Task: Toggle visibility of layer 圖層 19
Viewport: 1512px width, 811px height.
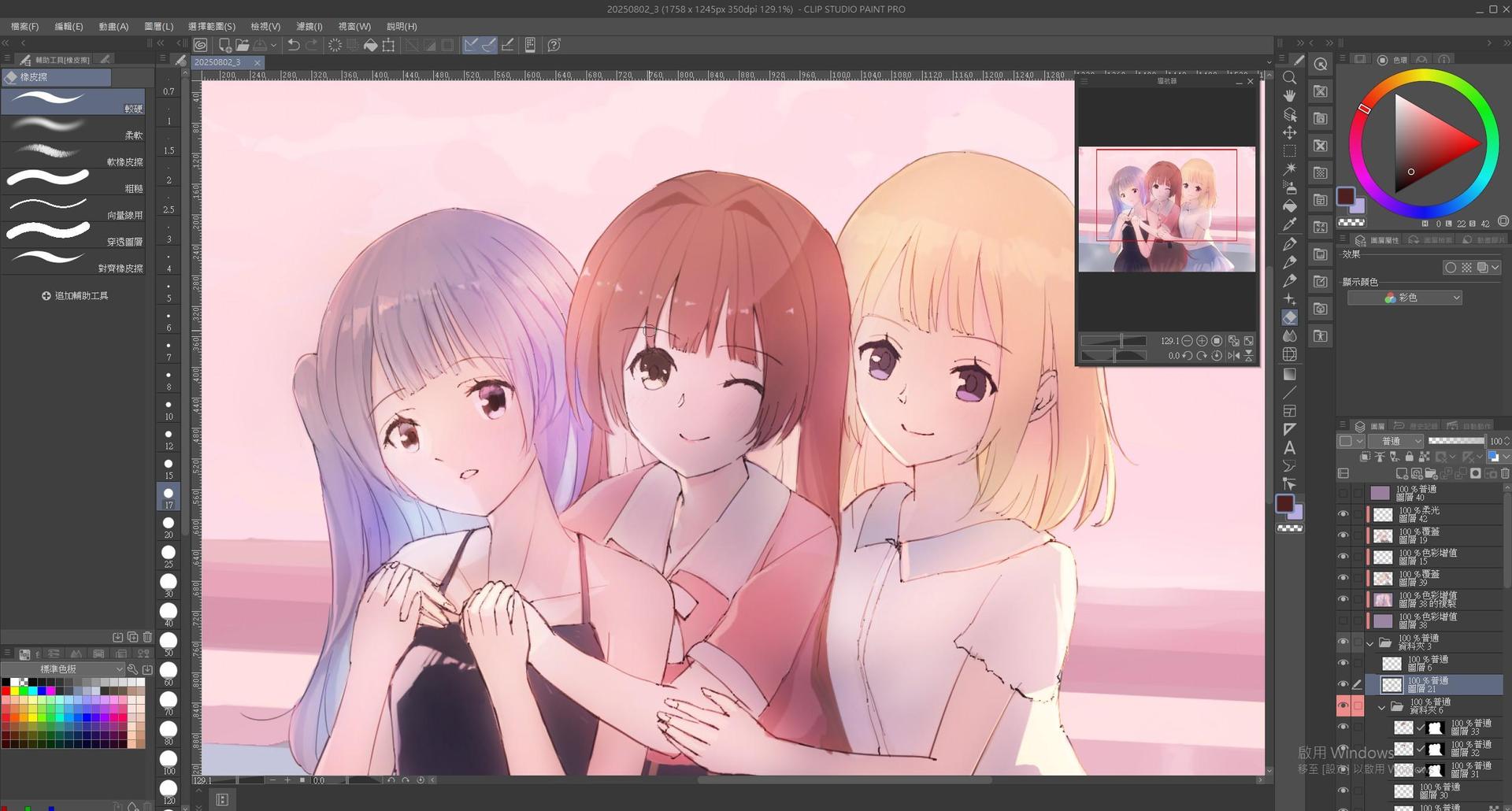Action: [1343, 535]
